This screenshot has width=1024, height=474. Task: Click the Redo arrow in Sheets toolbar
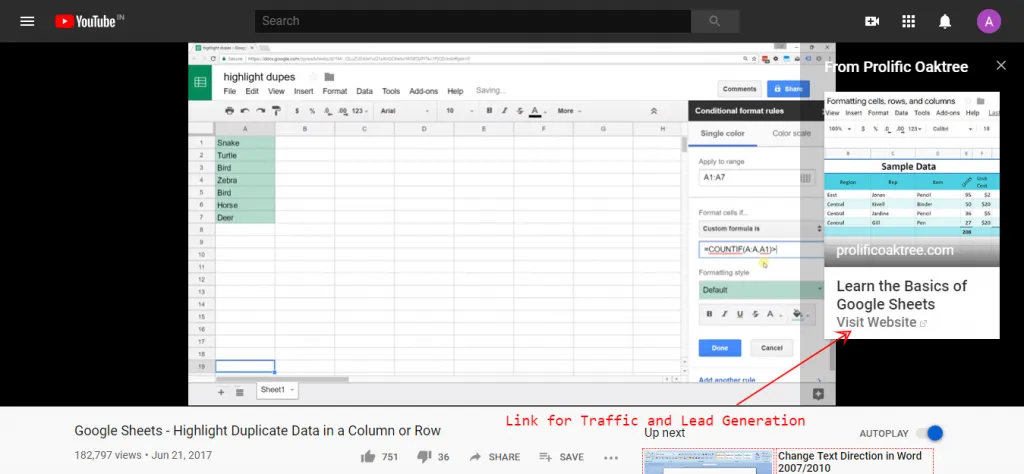(261, 111)
